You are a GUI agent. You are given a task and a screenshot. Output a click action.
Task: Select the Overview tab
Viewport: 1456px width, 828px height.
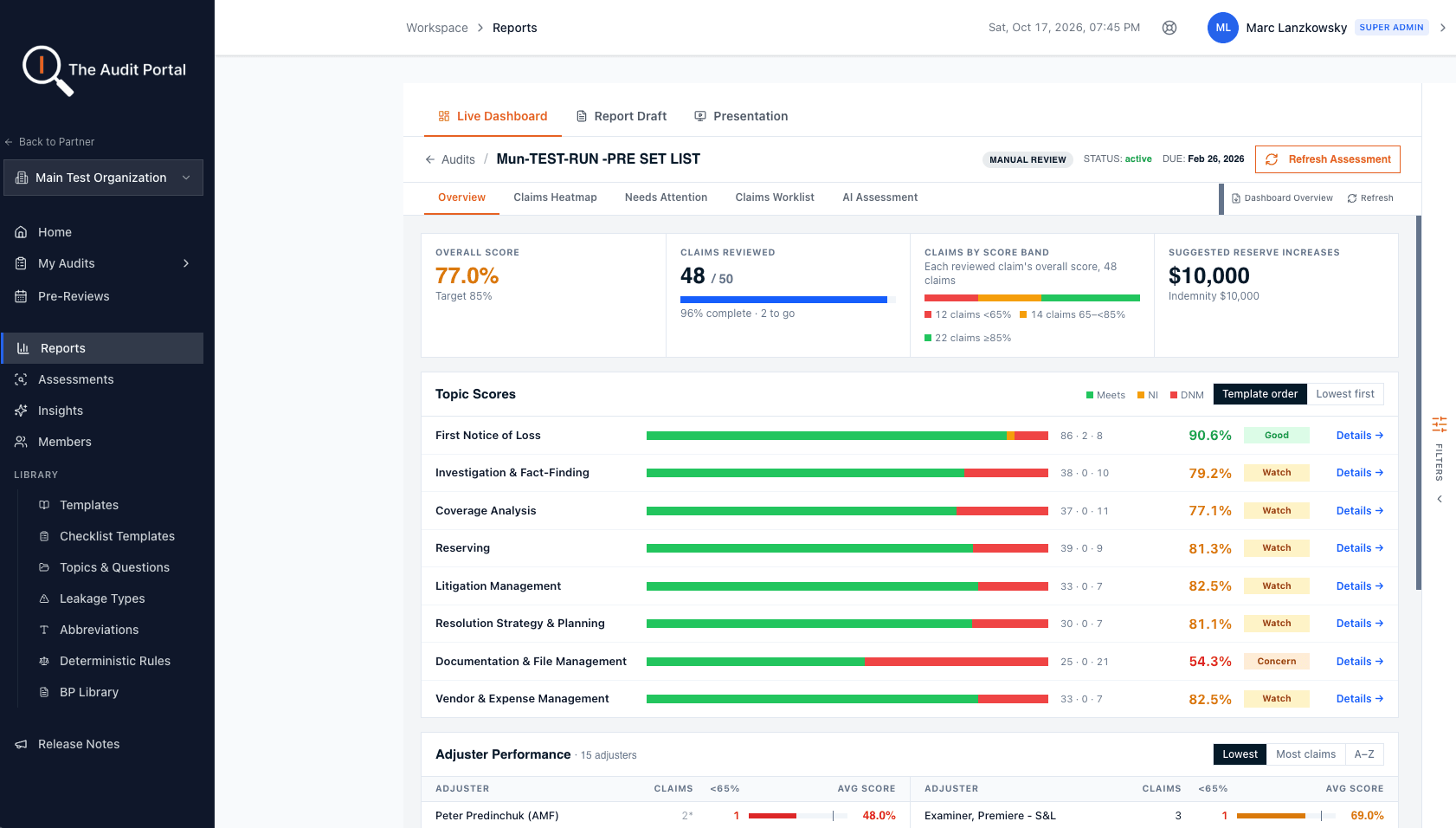(x=461, y=197)
